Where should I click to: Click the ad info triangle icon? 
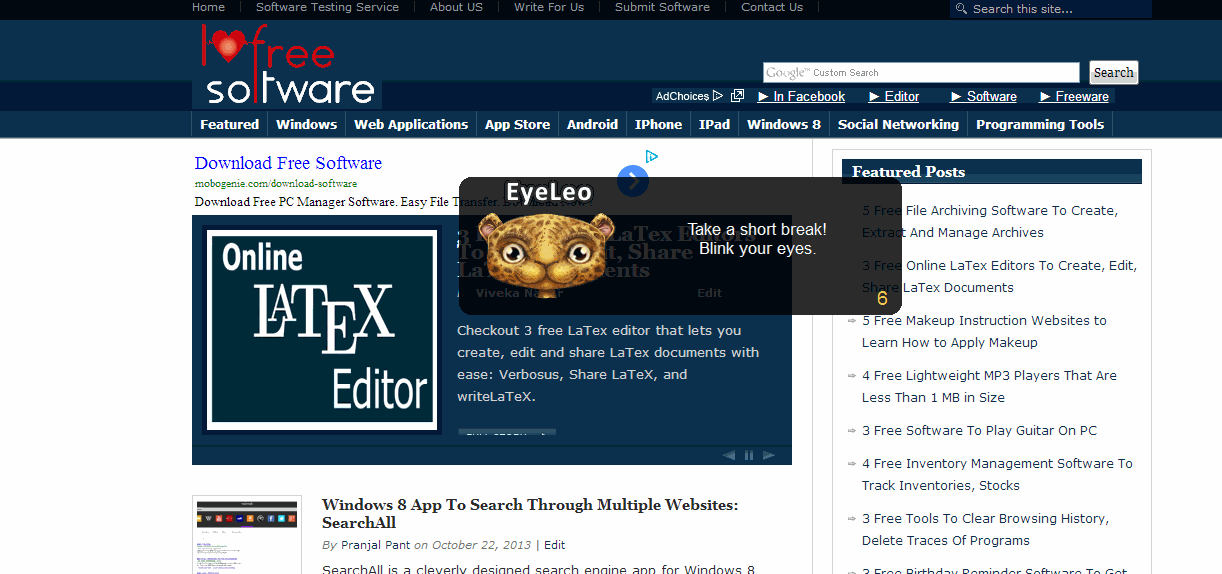pos(652,156)
